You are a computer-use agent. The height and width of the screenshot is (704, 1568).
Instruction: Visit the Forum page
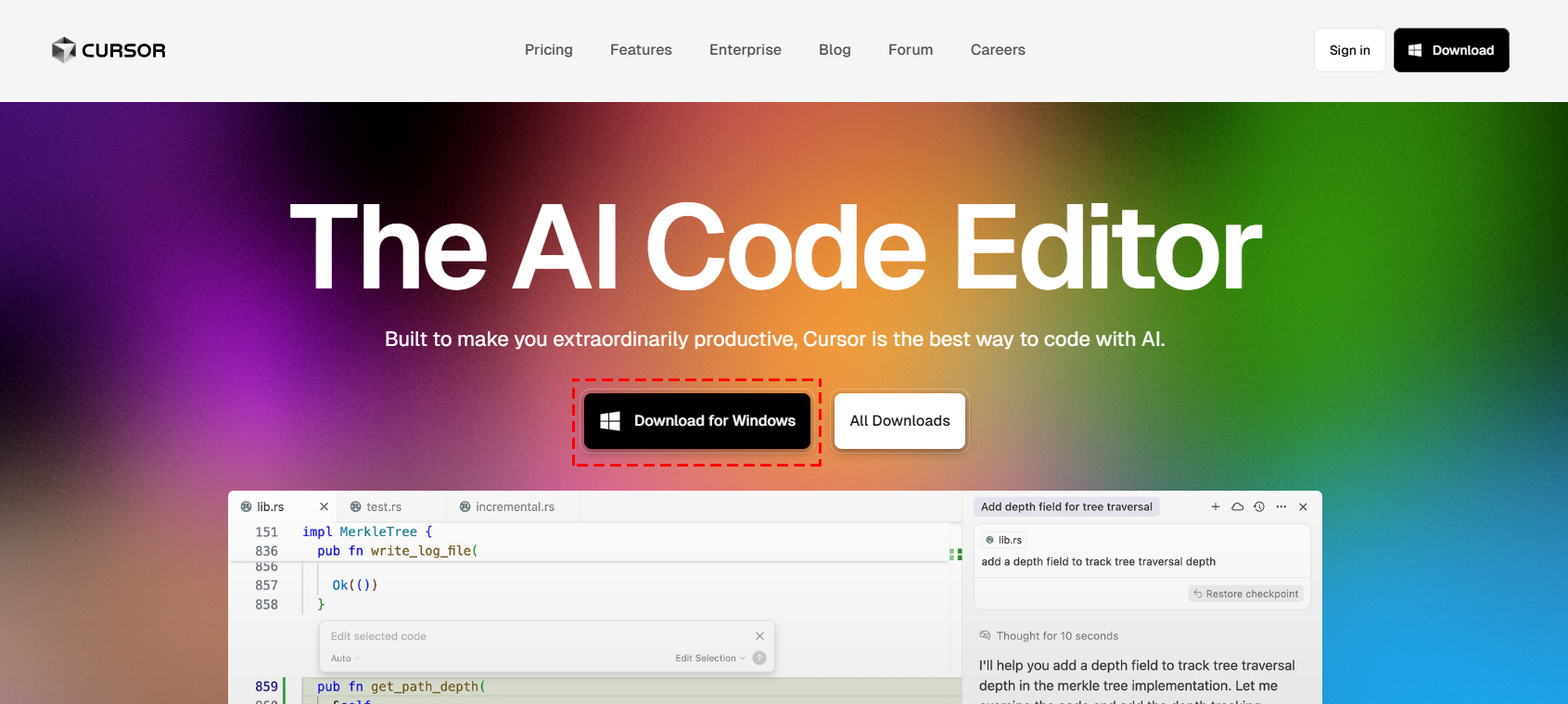pos(911,50)
